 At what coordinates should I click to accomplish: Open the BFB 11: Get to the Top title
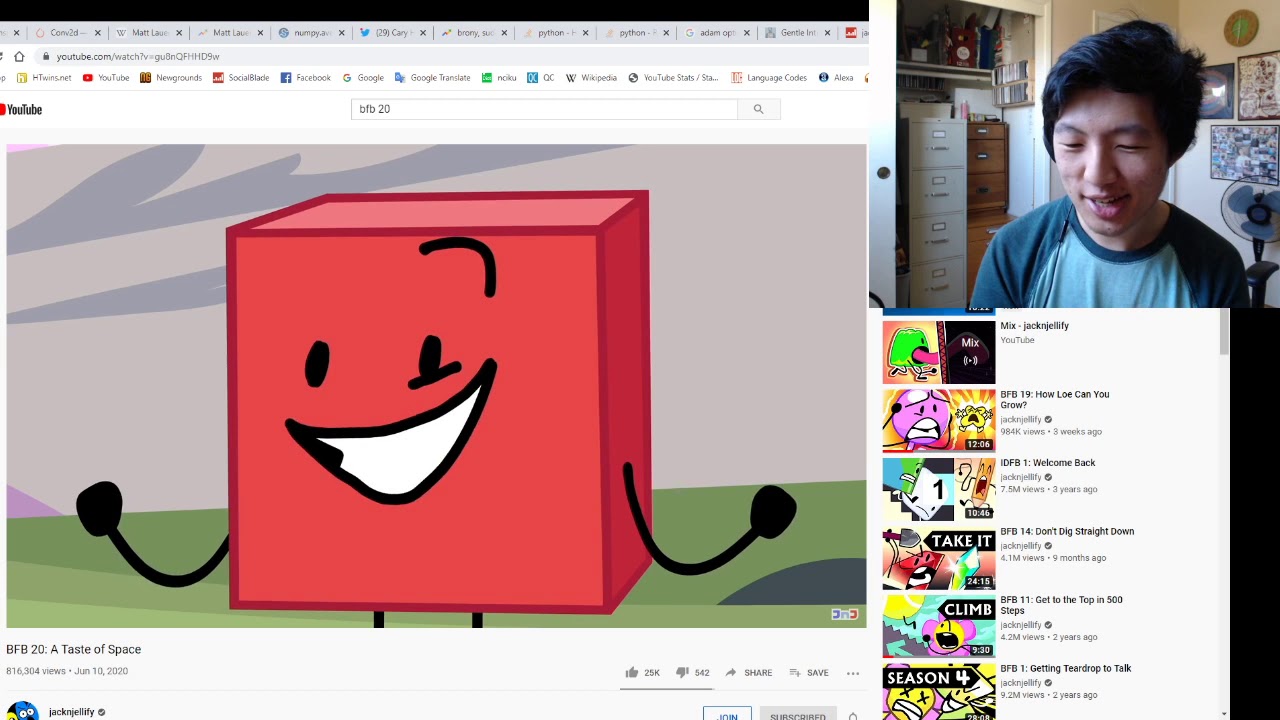1061,605
